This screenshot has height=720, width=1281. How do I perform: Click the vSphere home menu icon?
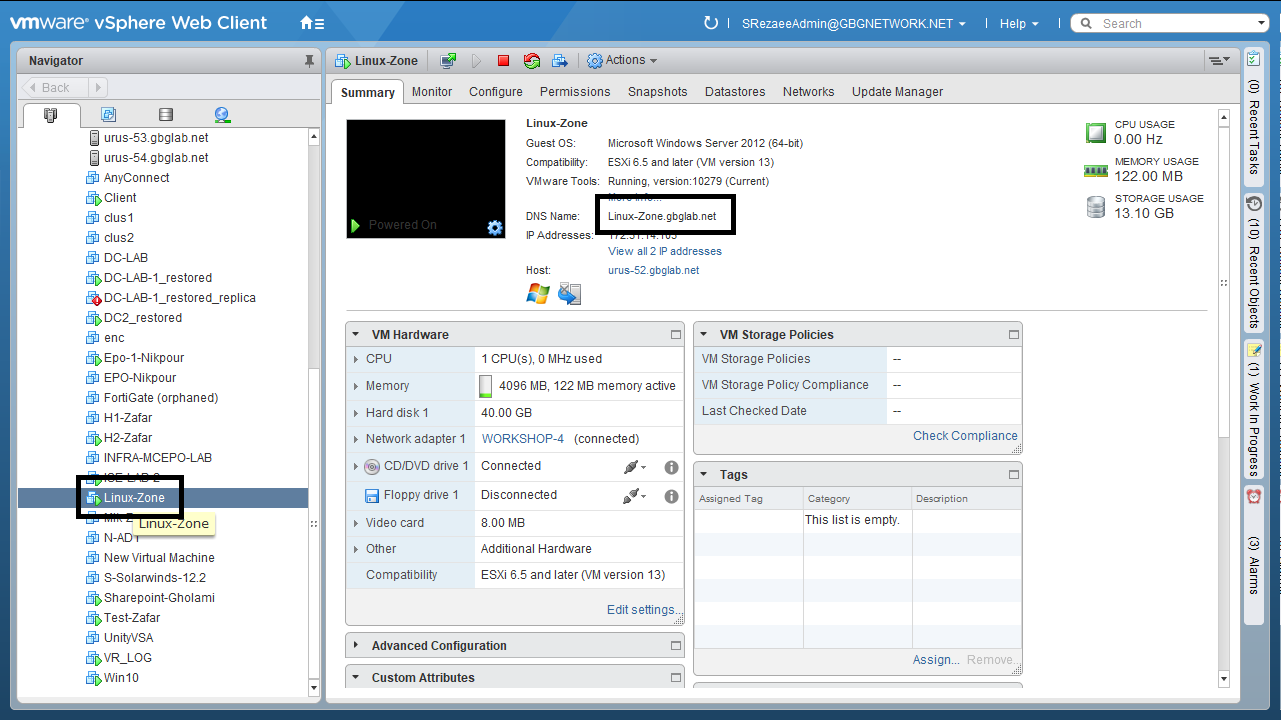(x=312, y=23)
